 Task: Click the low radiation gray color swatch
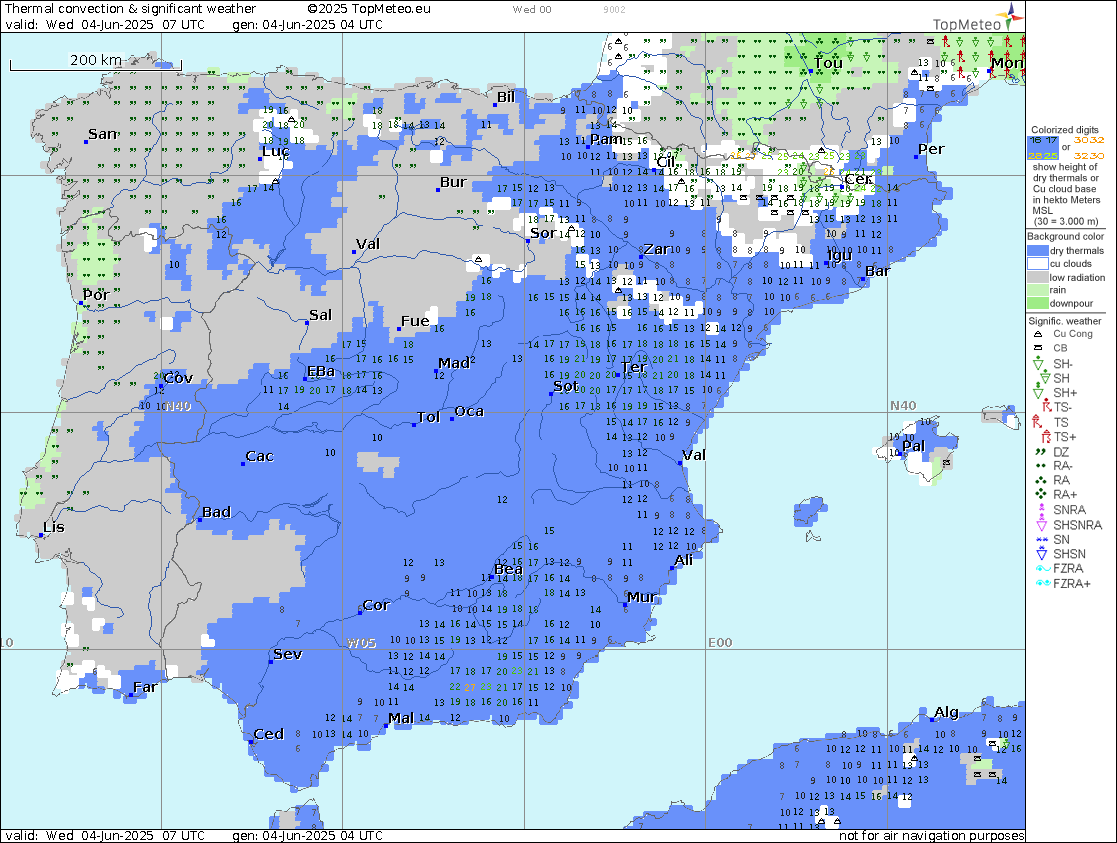[1038, 277]
